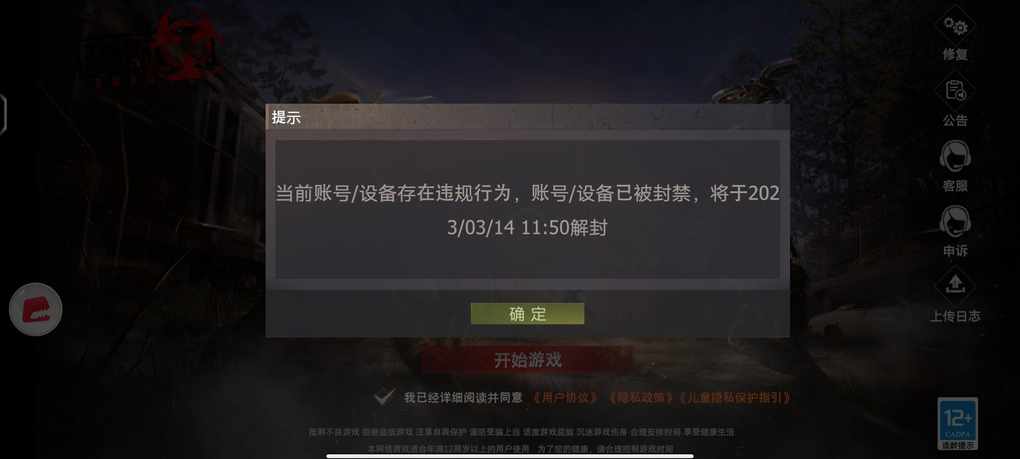This screenshot has width=1020, height=459.
Task: Click the 我已经详细阅读并同意 agreement label
Action: tap(463, 397)
